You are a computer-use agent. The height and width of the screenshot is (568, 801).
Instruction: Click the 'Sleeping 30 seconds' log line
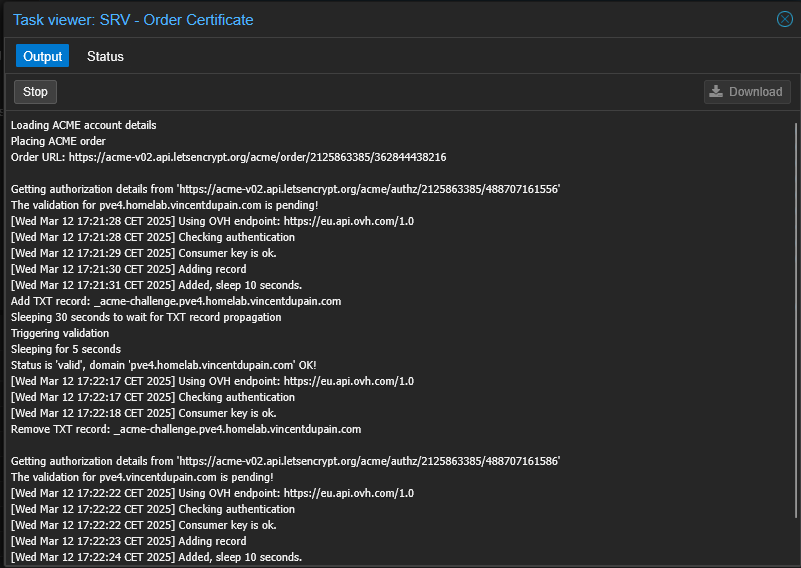pyautogui.click(x=146, y=317)
